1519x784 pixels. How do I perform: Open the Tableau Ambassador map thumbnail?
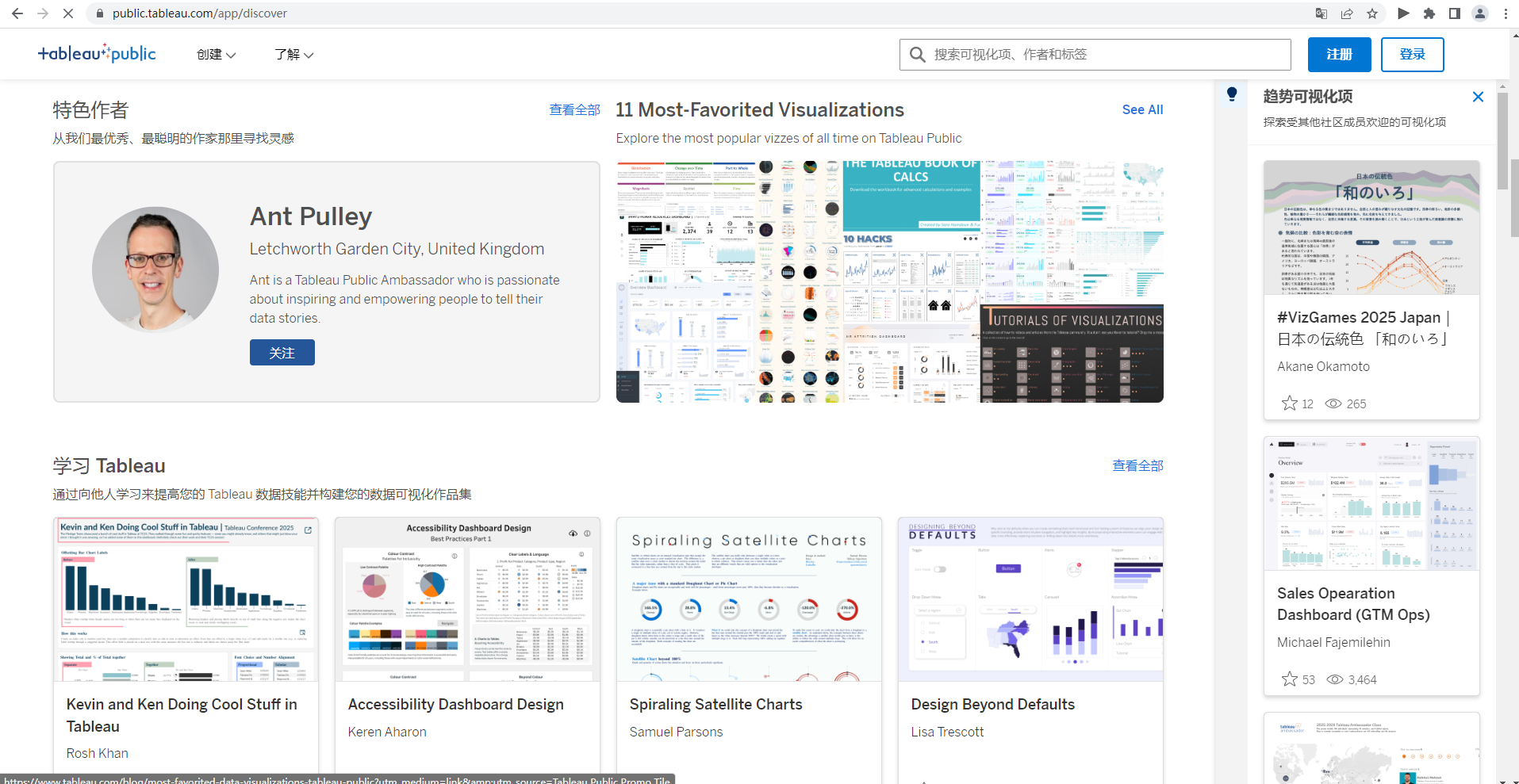coord(1371,748)
